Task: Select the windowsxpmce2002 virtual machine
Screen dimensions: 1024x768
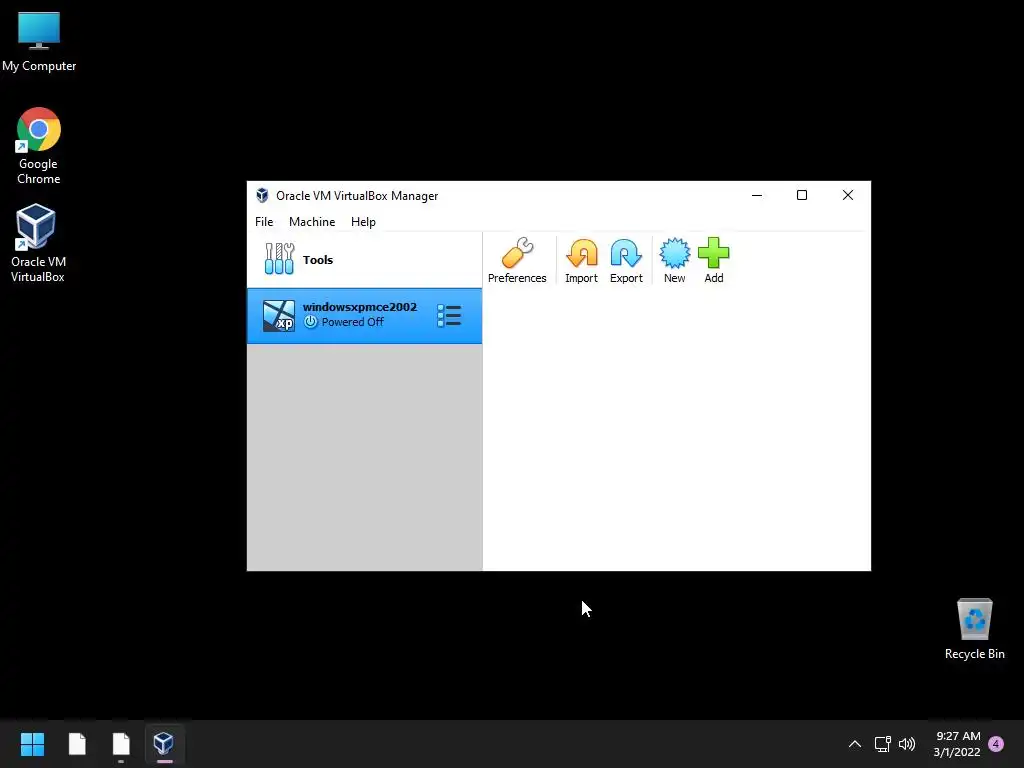Action: pos(364,315)
